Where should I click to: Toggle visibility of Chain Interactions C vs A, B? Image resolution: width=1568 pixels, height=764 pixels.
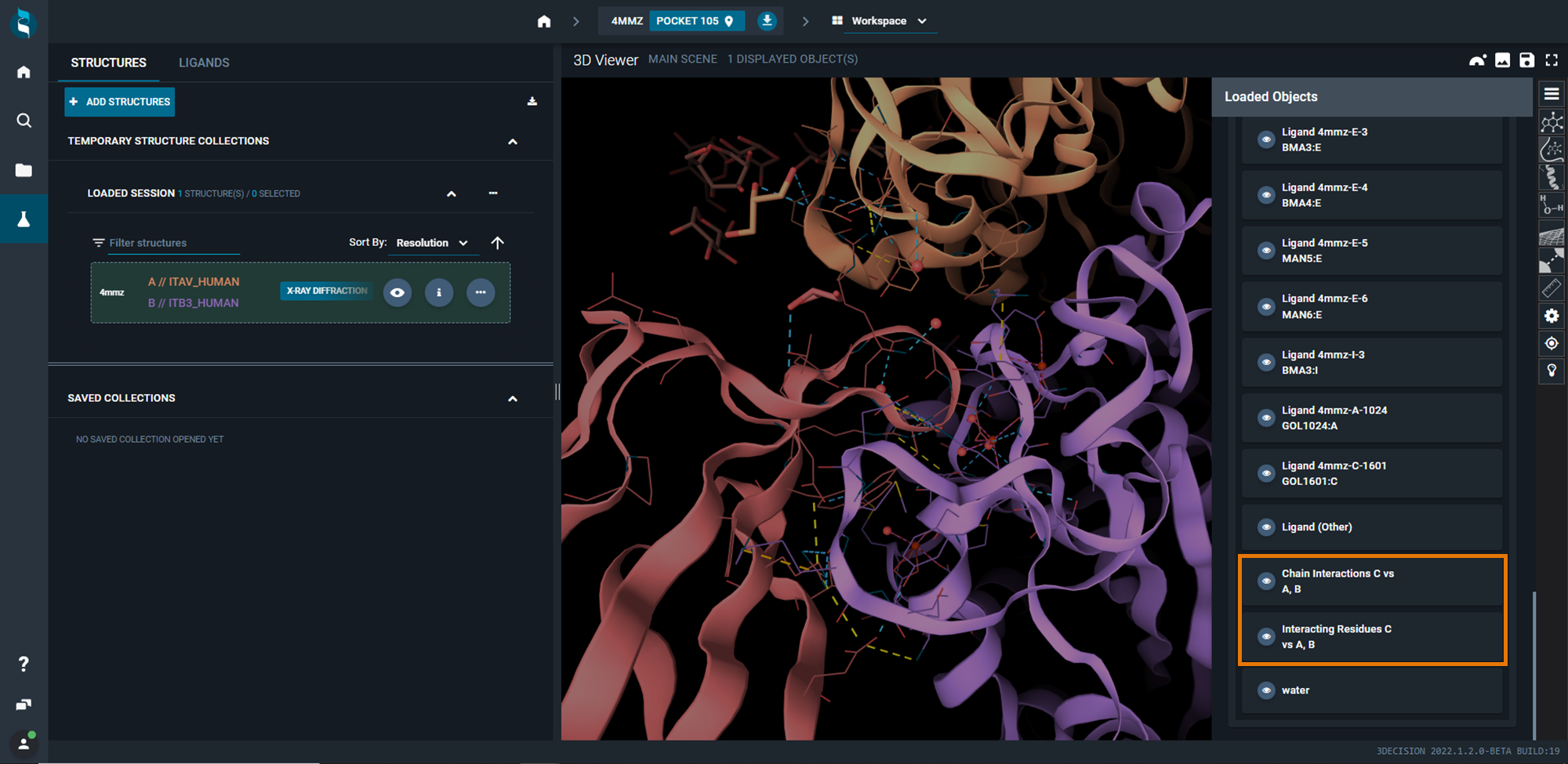(x=1266, y=581)
